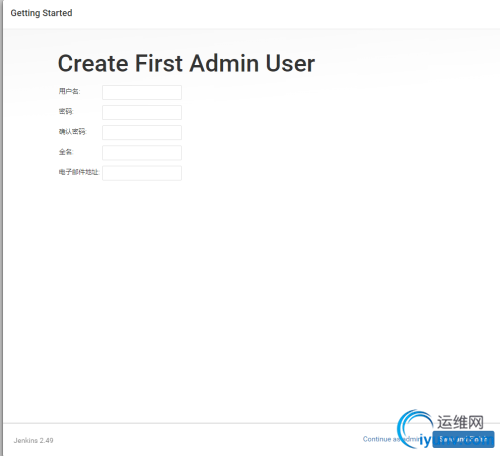
Task: Focus the 密码 password input field
Action: [142, 112]
